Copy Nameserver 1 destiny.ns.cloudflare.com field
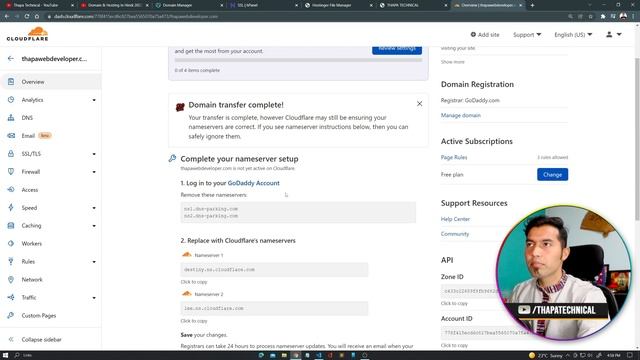640x360 pixels. click(274, 269)
